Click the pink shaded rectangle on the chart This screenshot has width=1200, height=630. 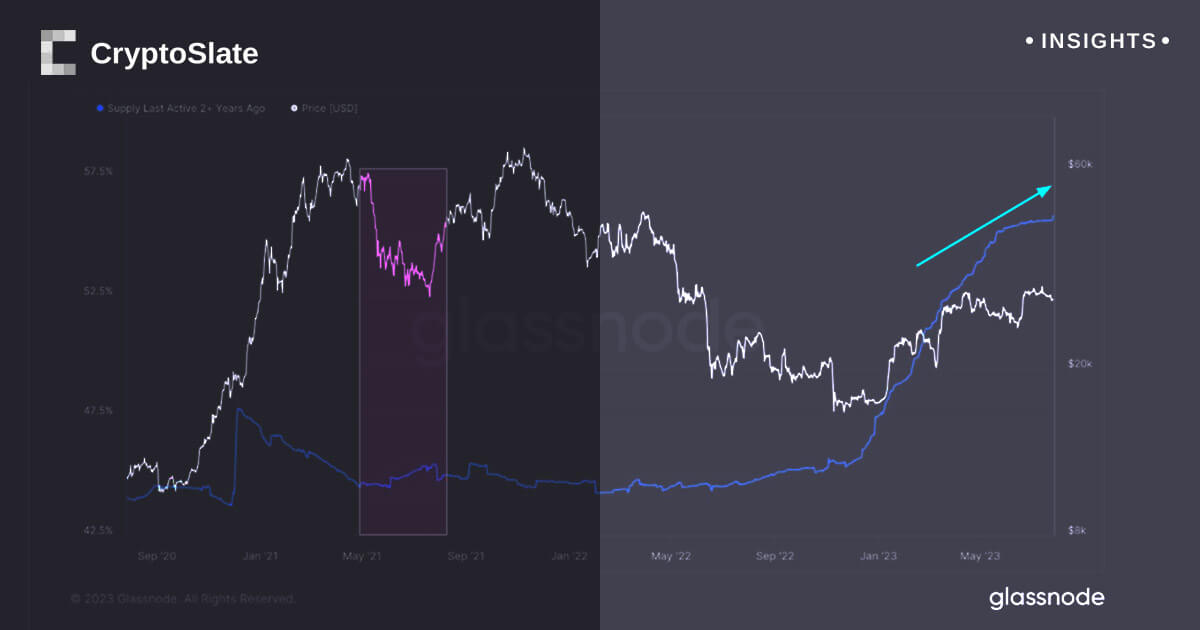(x=403, y=420)
